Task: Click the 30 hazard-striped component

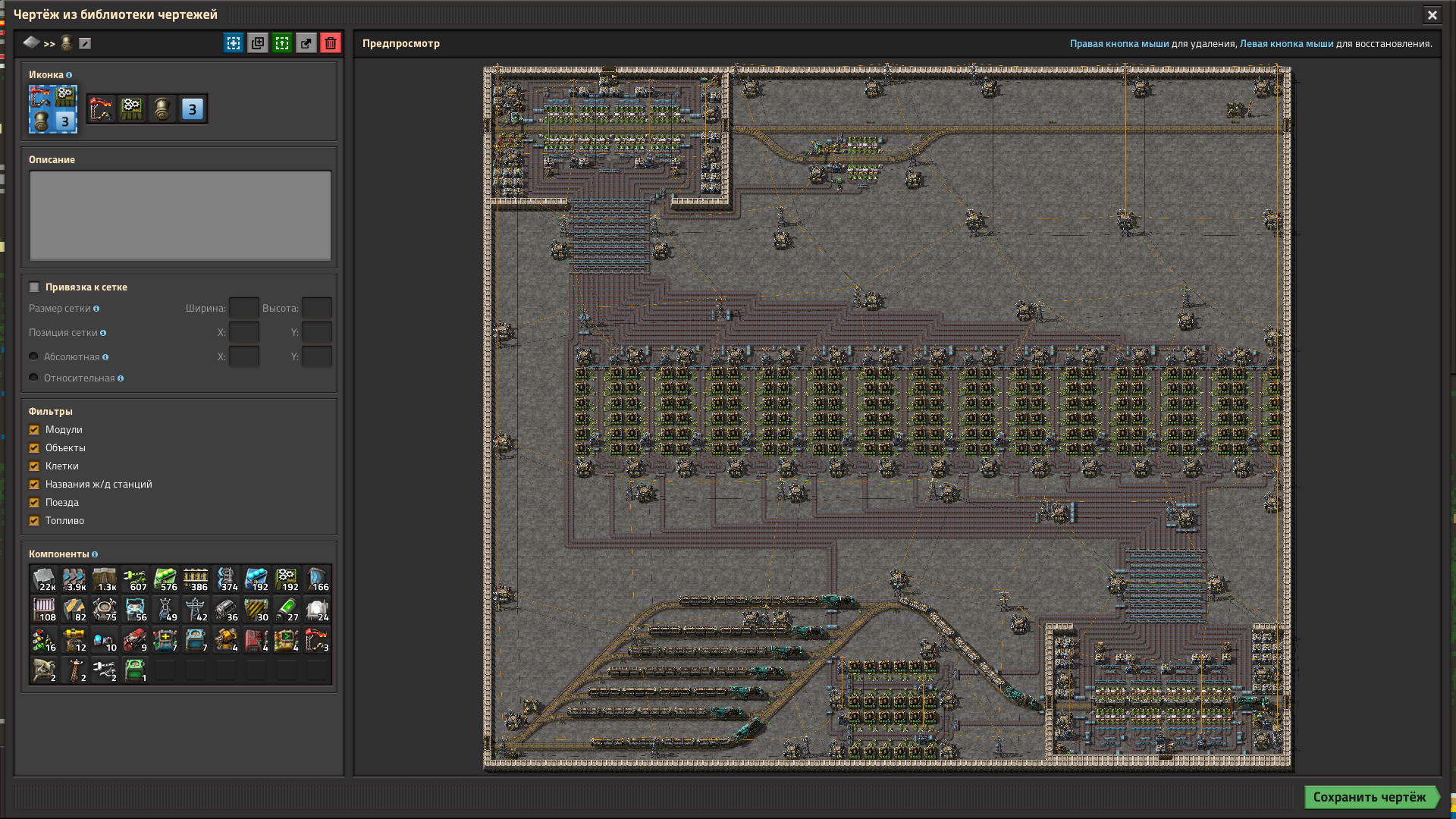Action: coord(256,610)
